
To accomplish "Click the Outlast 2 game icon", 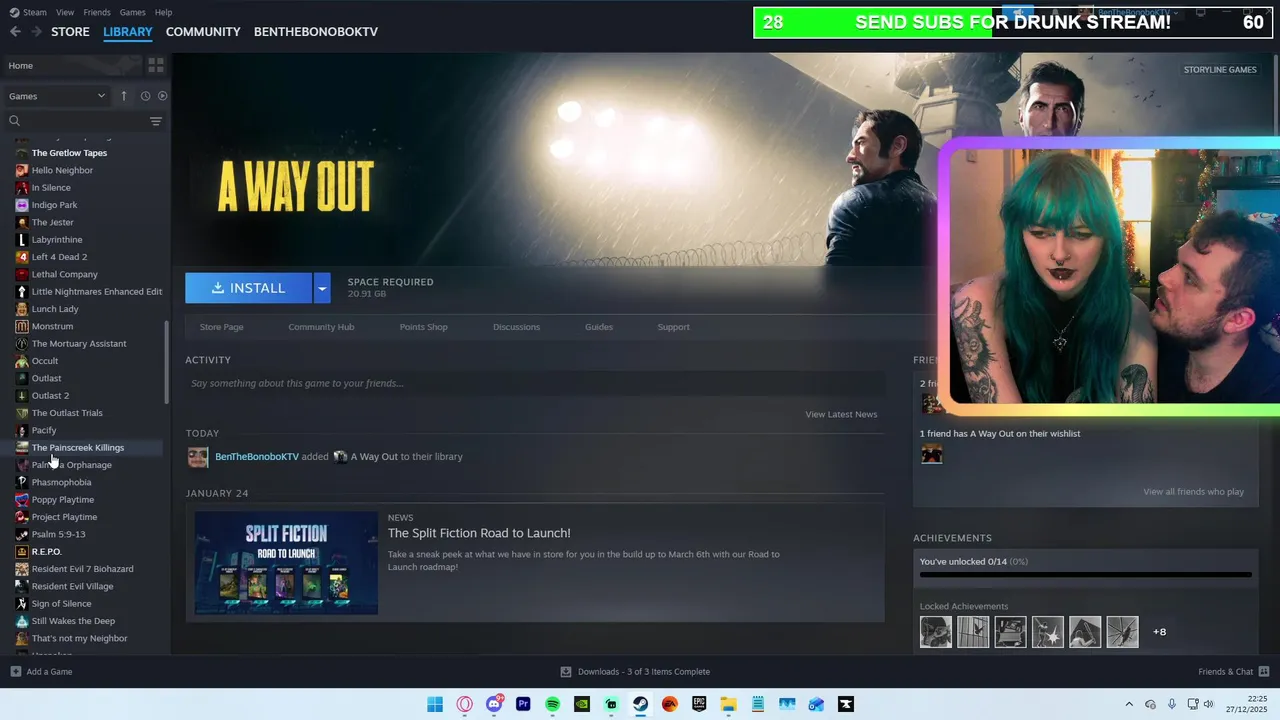I will 22,396.
